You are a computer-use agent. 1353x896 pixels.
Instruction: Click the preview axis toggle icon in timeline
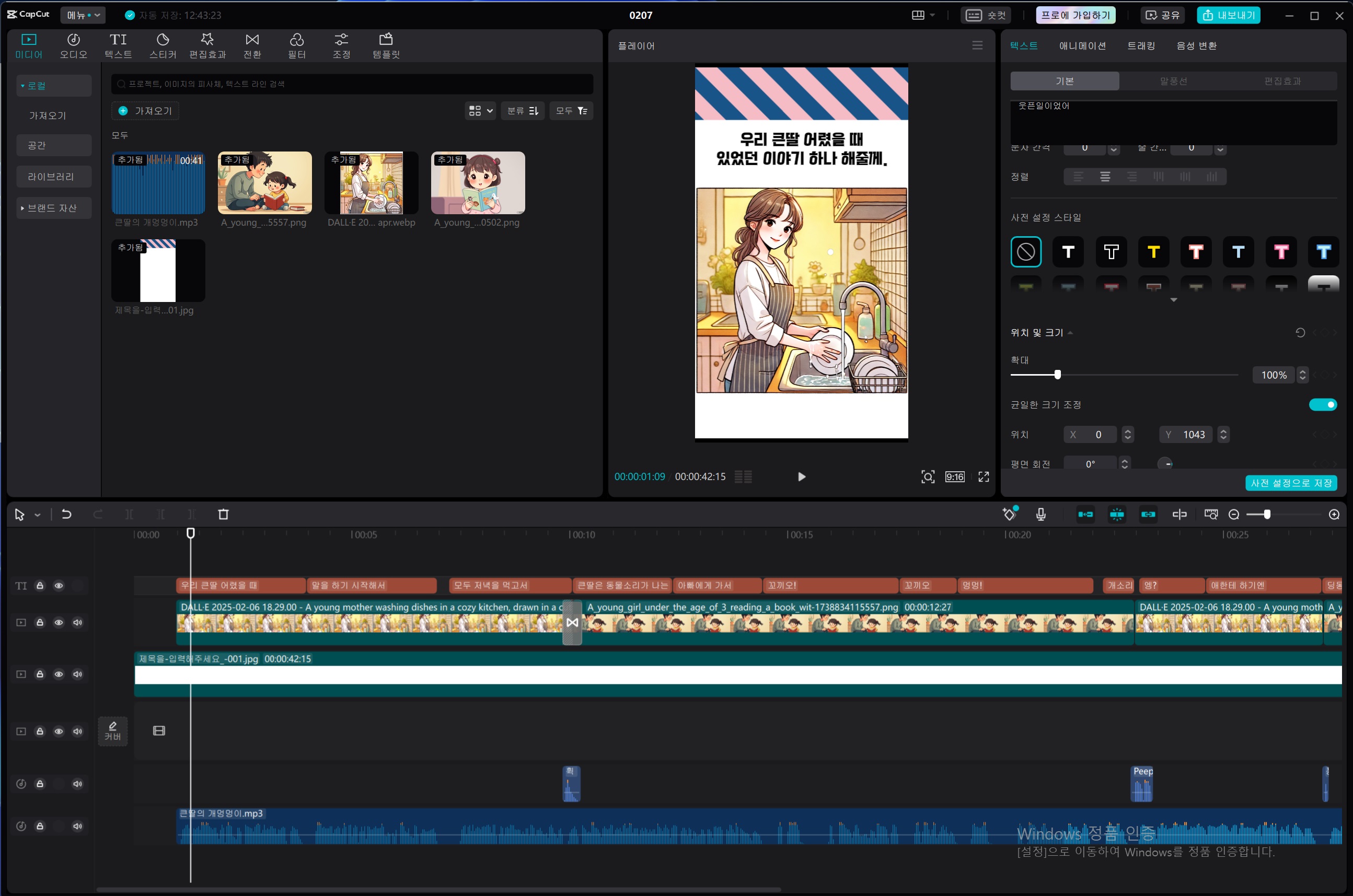click(1211, 514)
